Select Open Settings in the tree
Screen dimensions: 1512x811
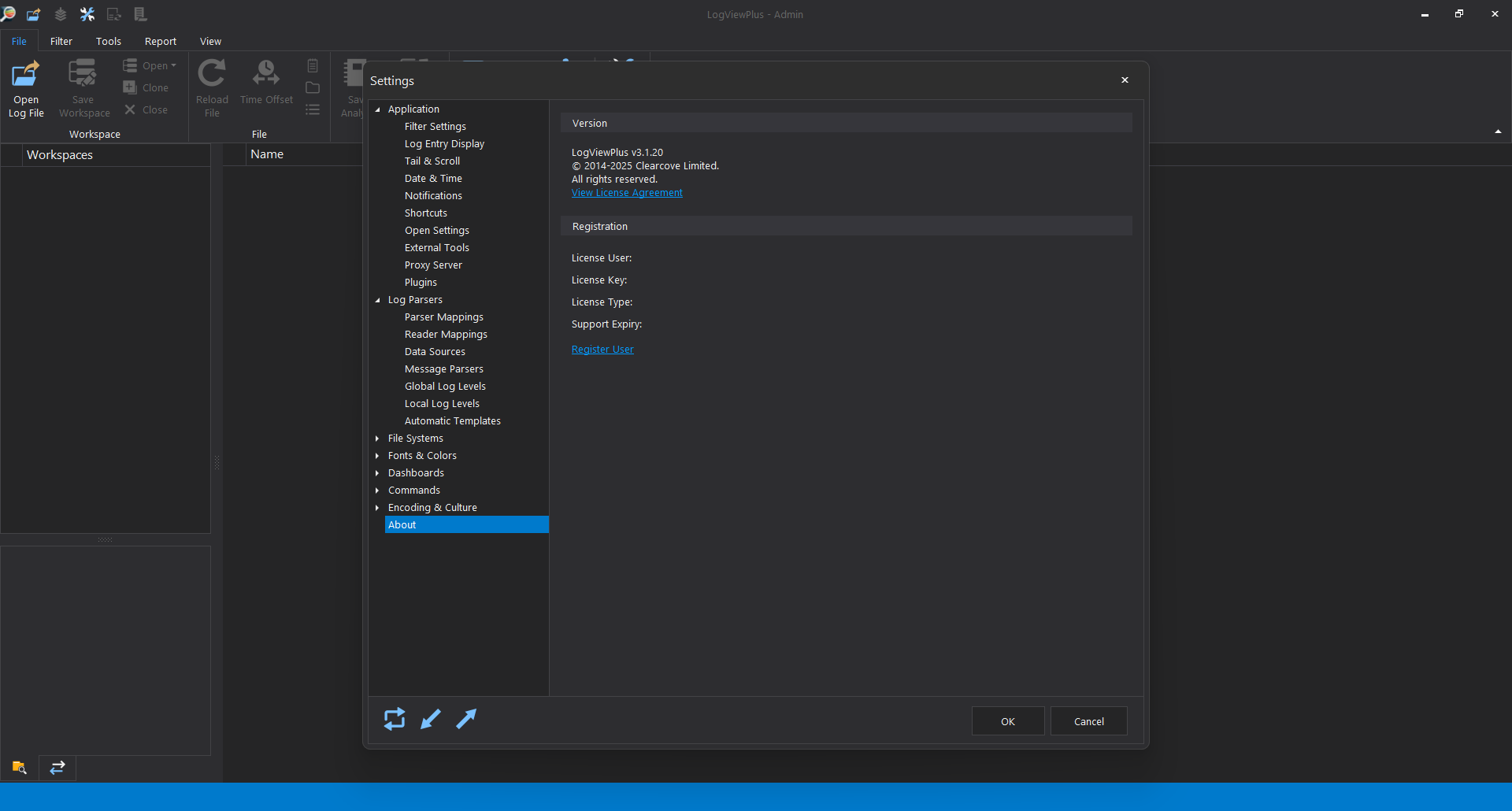click(x=437, y=231)
